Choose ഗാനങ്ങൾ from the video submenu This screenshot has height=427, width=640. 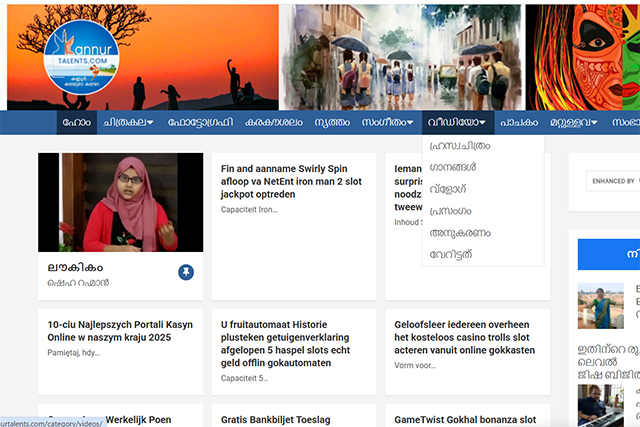[452, 167]
